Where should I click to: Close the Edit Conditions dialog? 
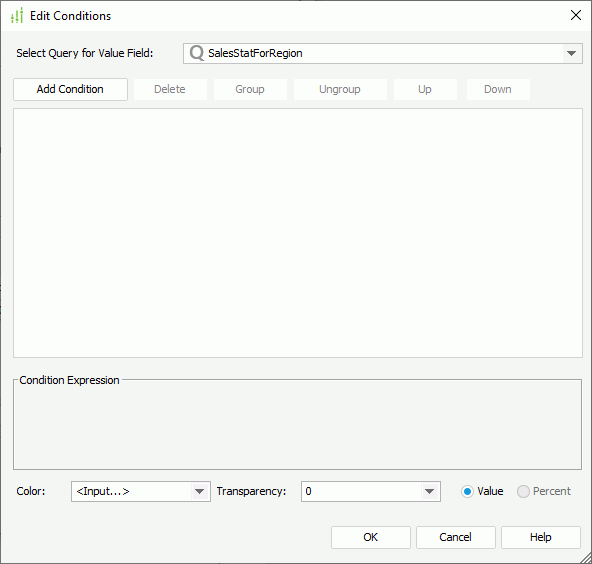(x=576, y=15)
